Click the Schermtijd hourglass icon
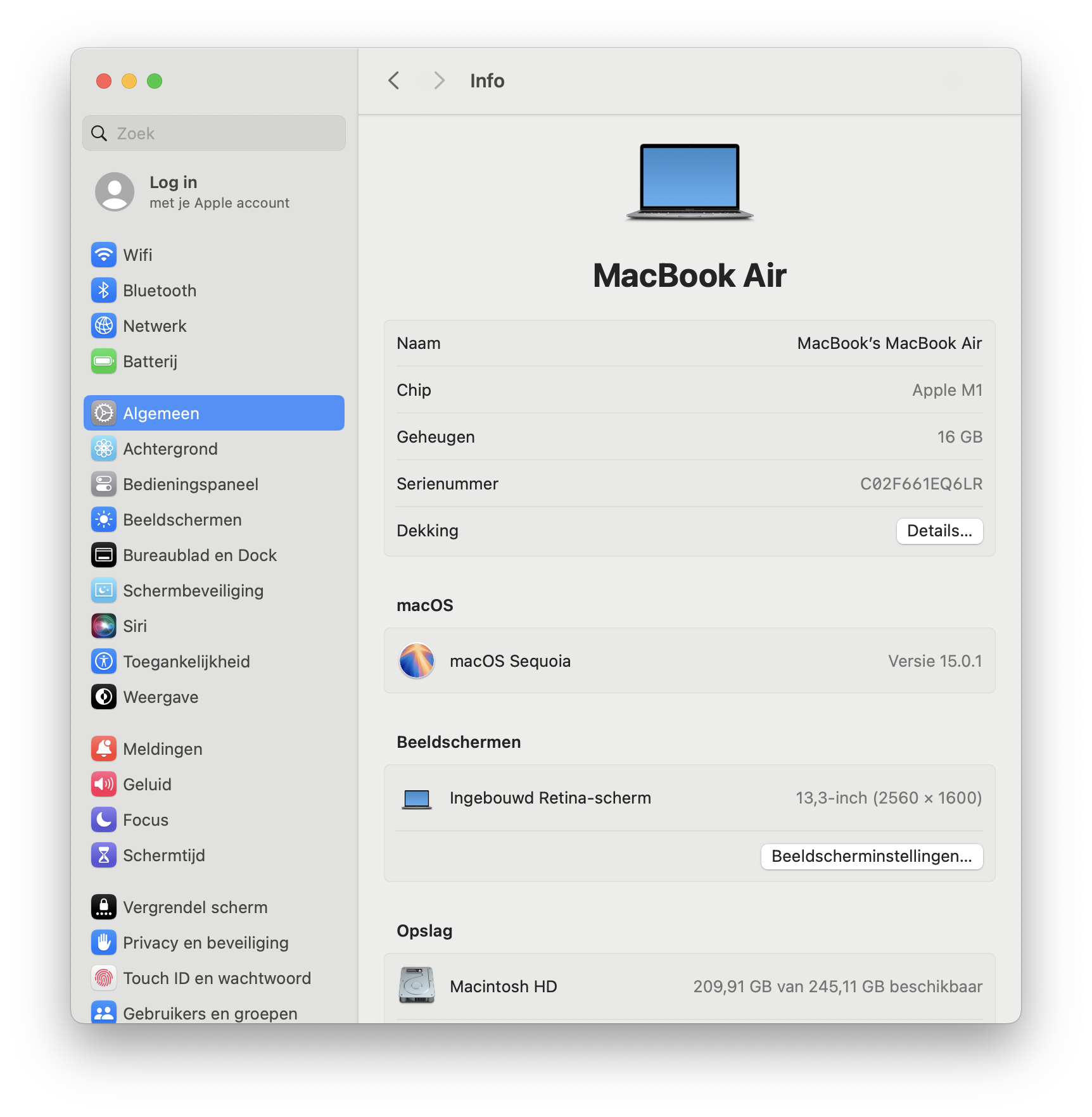The height and width of the screenshot is (1117, 1092). (x=104, y=855)
